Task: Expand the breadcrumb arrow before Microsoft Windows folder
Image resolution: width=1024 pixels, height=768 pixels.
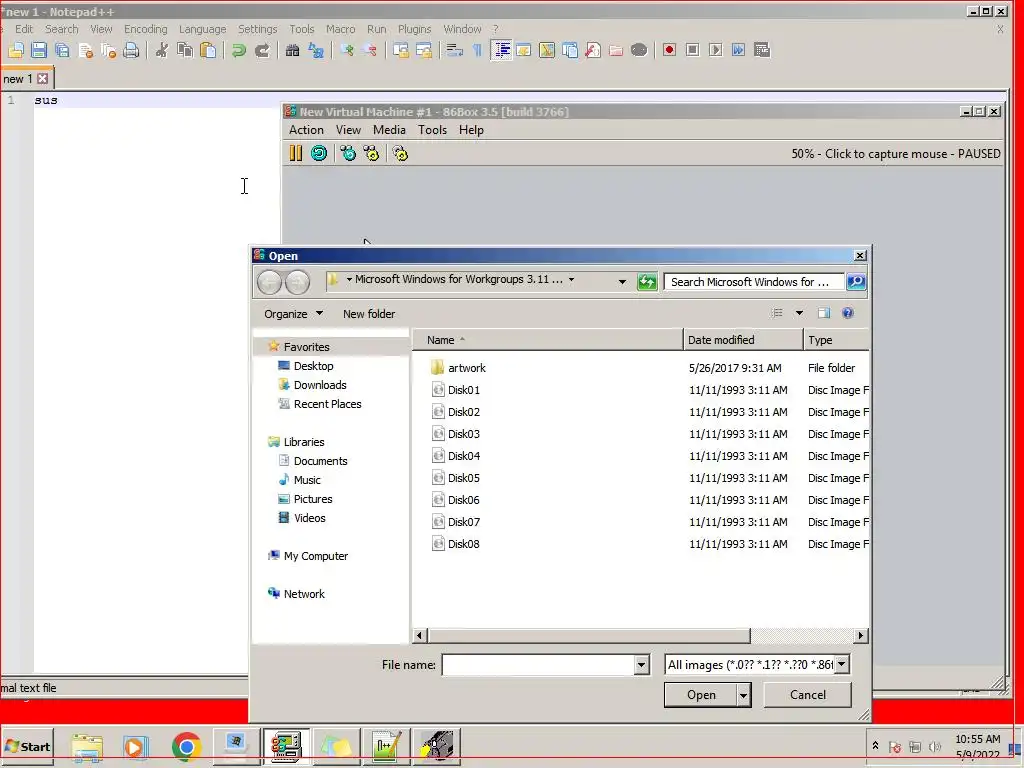Action: pyautogui.click(x=349, y=280)
